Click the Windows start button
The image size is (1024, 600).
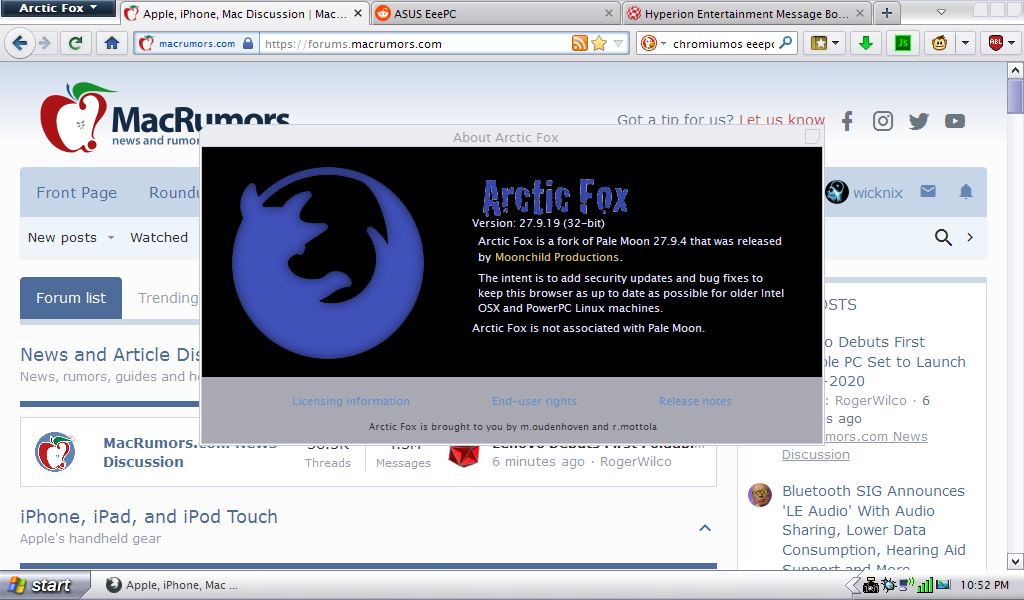pos(44,584)
